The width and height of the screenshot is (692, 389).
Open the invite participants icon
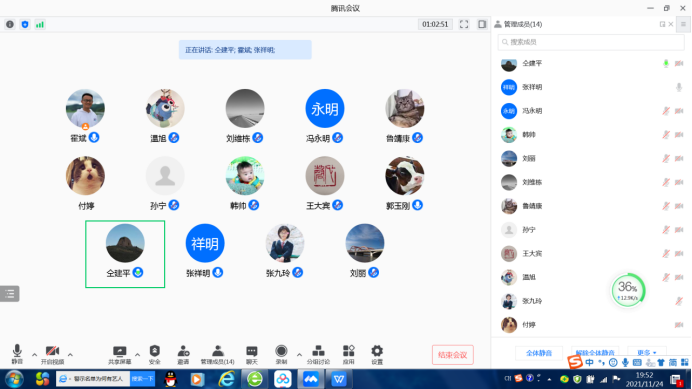pyautogui.click(x=183, y=355)
